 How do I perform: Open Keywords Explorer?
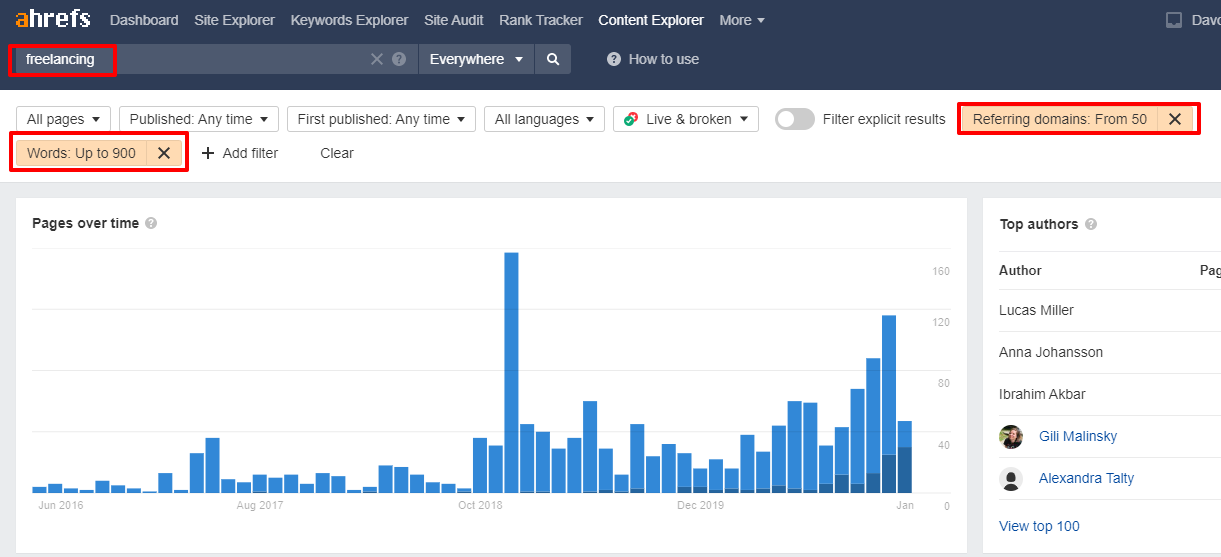[x=349, y=20]
